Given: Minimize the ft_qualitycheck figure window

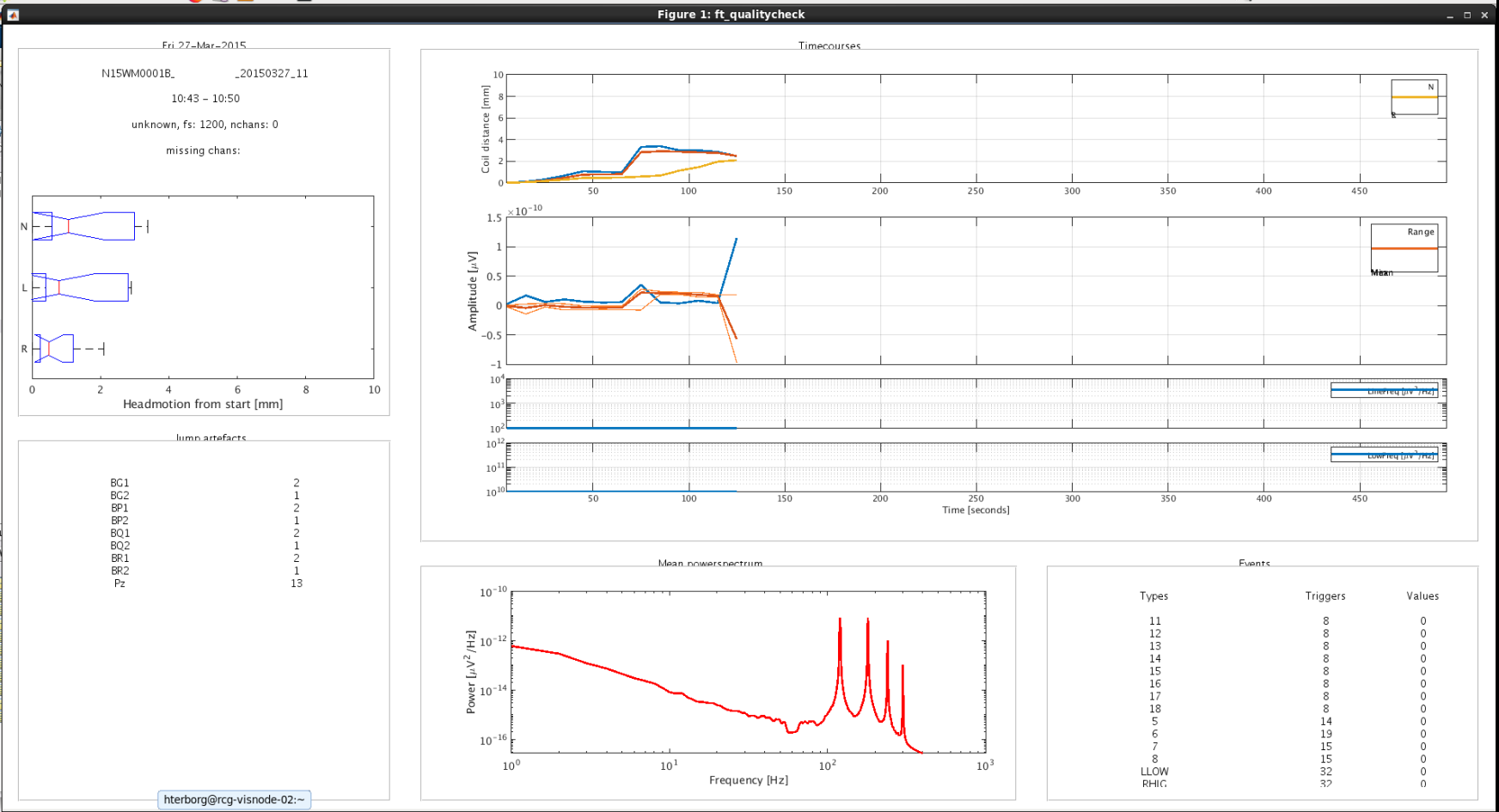Looking at the screenshot, I should point(1450,15).
